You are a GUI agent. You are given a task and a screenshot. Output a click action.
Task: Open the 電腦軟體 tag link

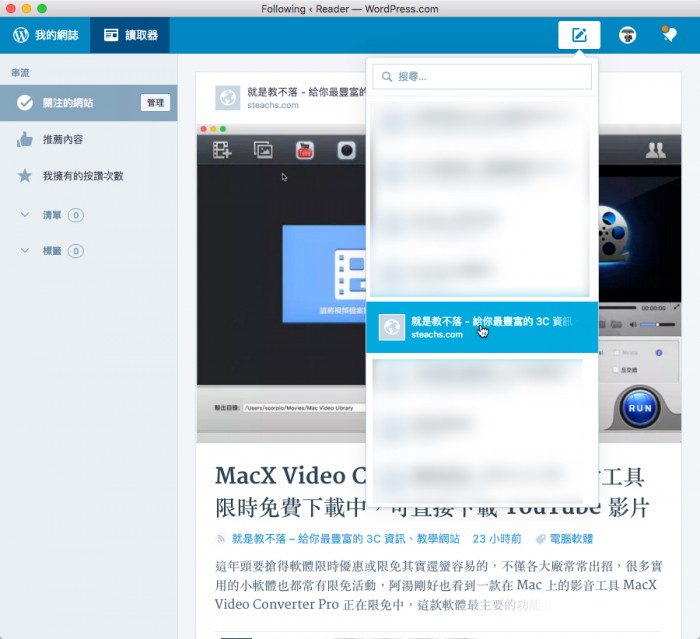(571, 539)
